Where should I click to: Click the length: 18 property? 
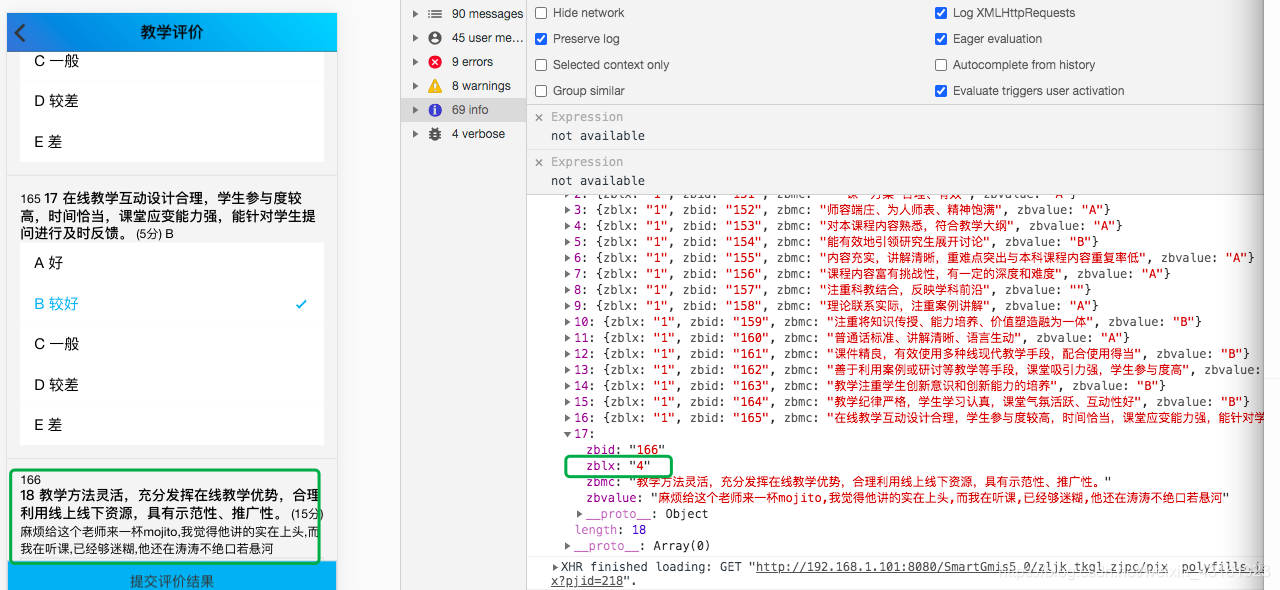tap(610, 530)
